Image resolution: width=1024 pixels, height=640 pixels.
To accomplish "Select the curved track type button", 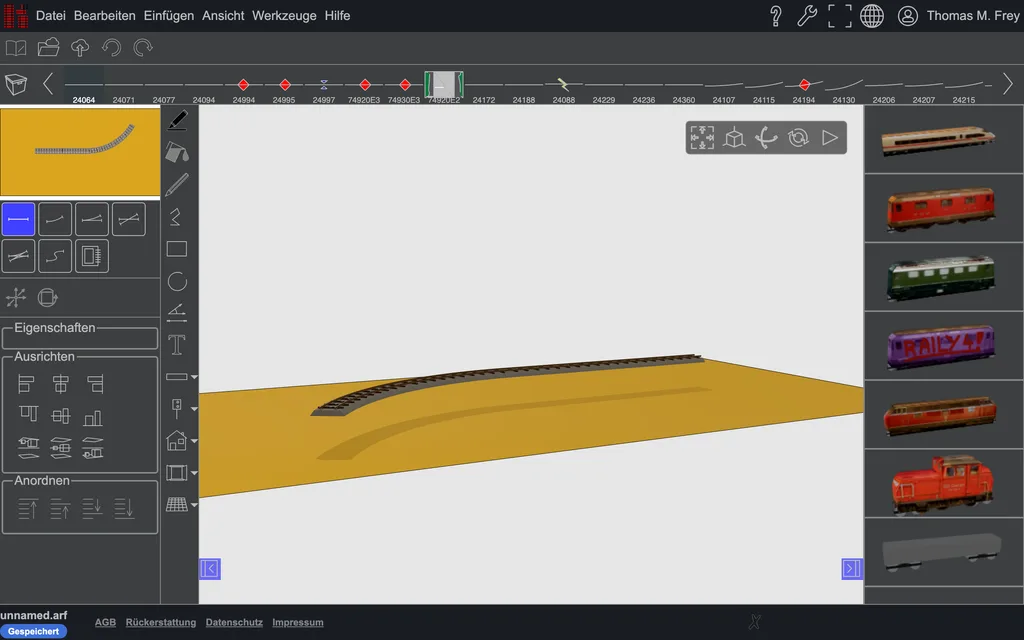I will point(55,219).
